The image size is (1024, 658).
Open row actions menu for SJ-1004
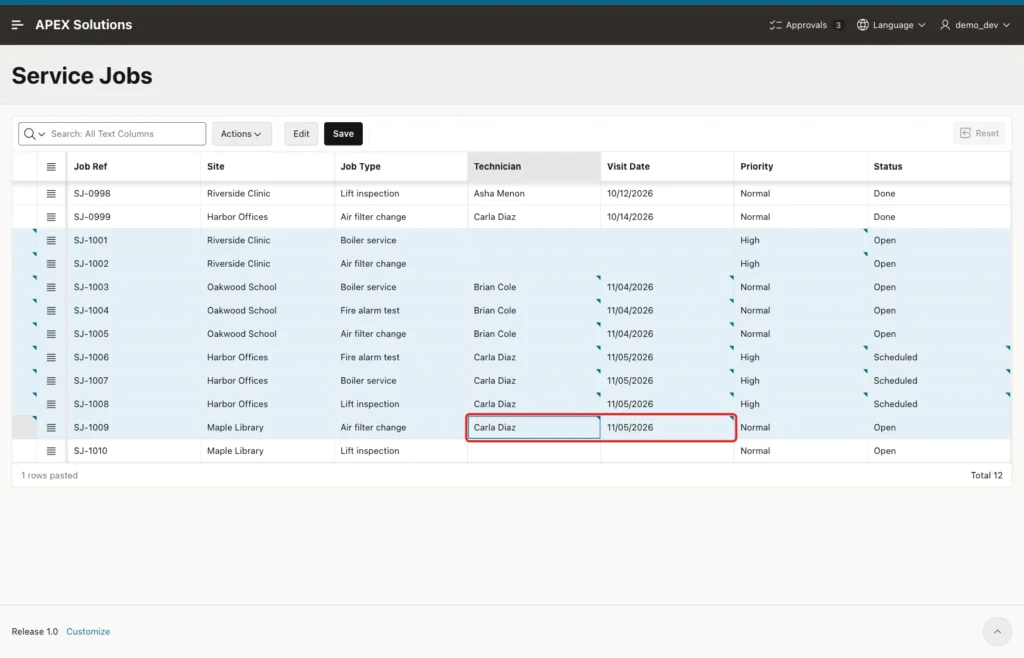point(51,311)
